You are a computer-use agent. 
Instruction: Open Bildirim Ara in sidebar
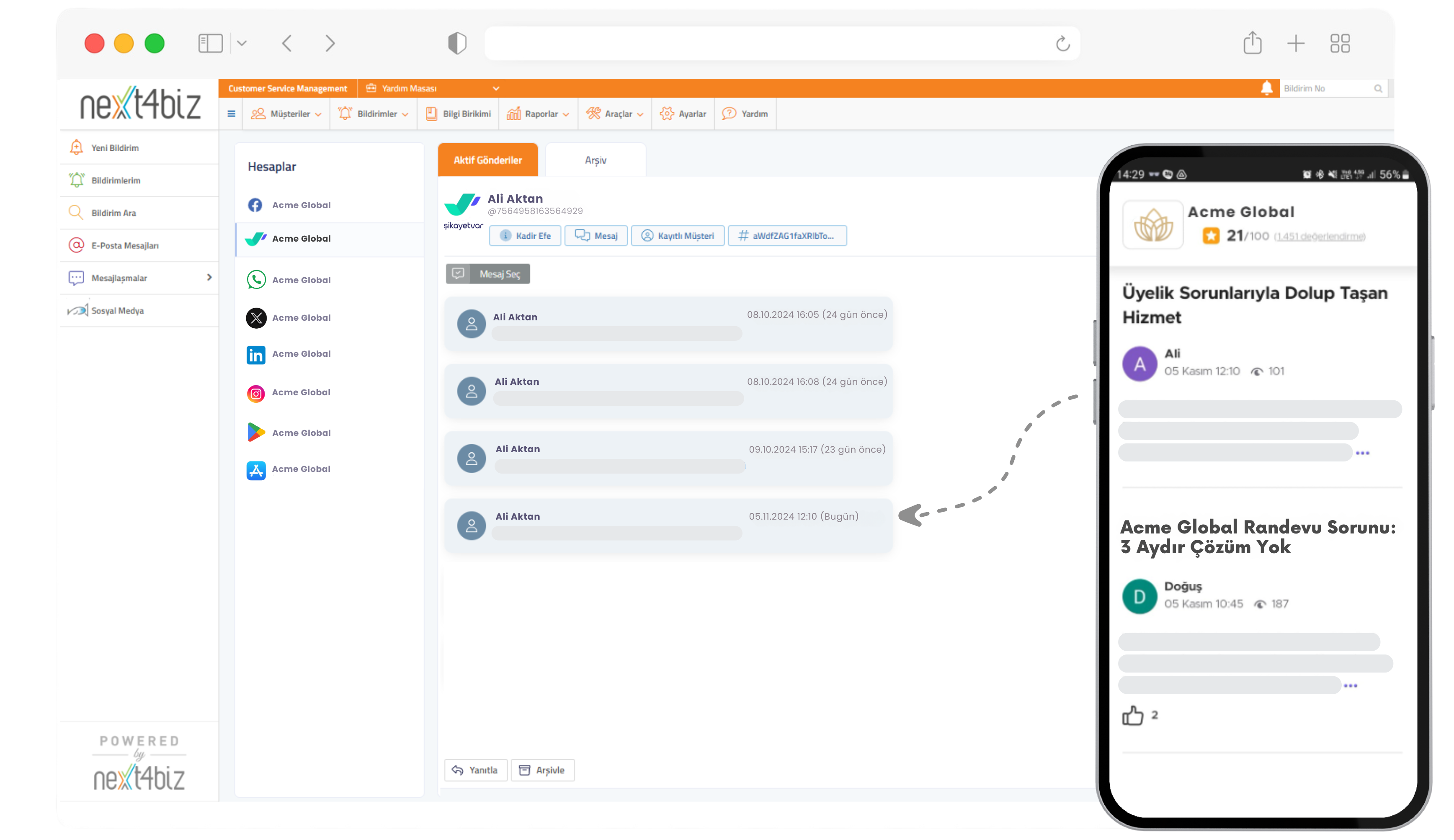point(139,213)
